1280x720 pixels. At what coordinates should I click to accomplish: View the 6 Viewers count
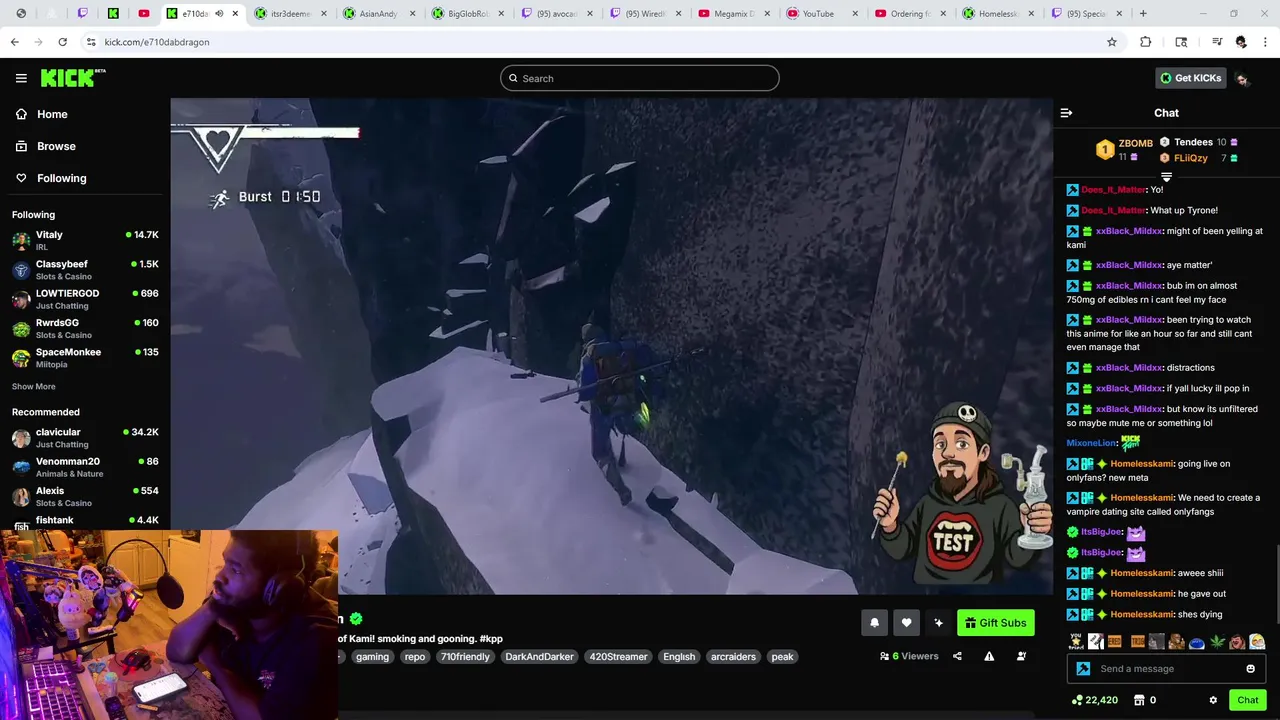tap(909, 656)
